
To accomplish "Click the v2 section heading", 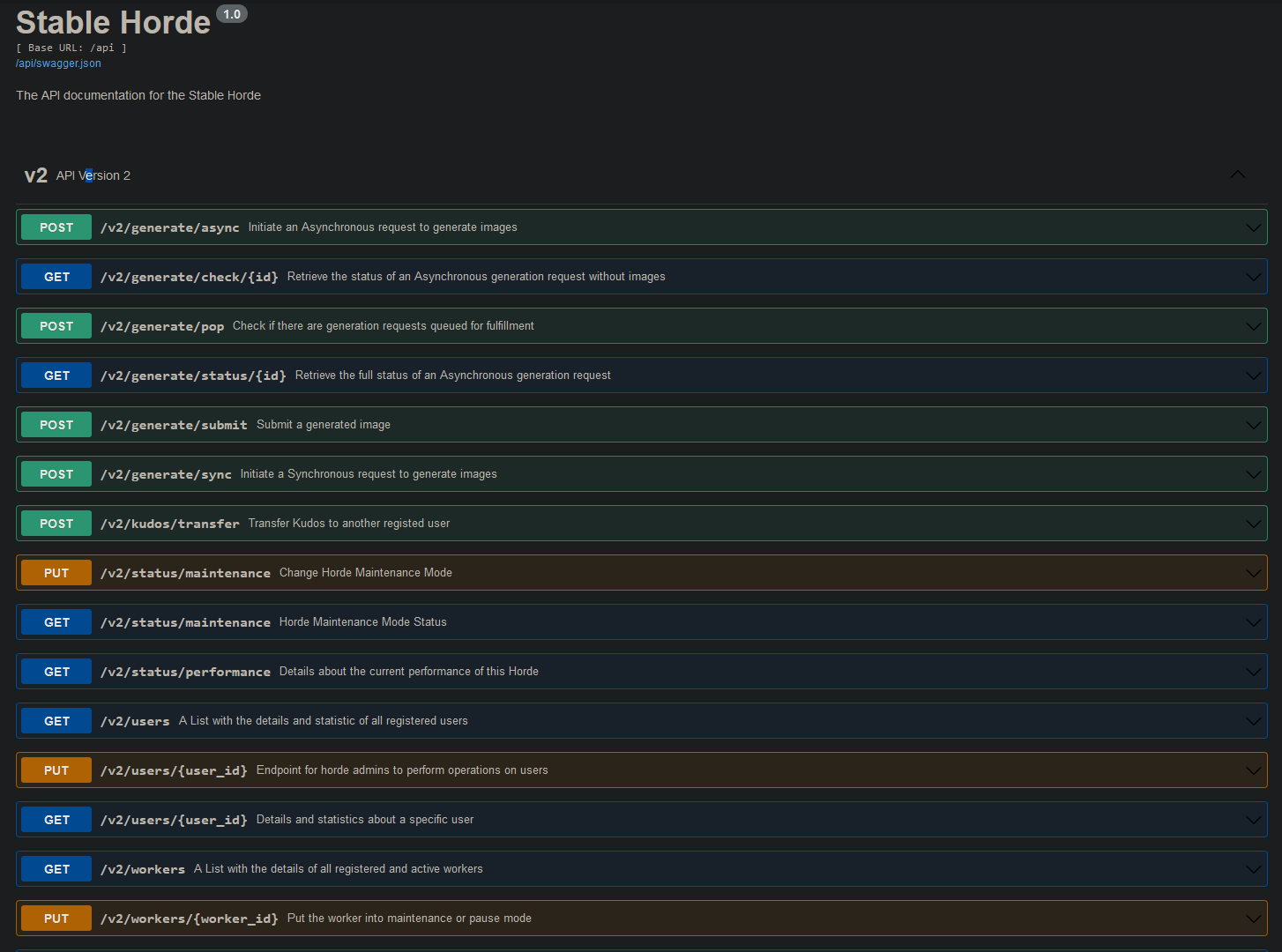I will click(36, 175).
